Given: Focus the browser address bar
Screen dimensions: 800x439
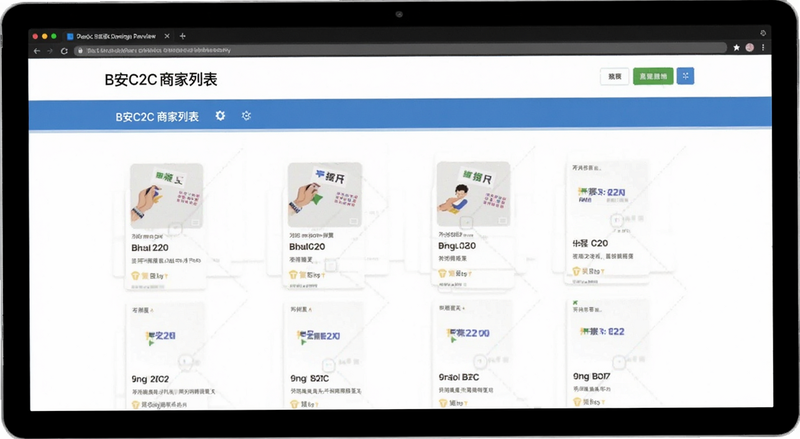Looking at the screenshot, I should click(x=401, y=50).
